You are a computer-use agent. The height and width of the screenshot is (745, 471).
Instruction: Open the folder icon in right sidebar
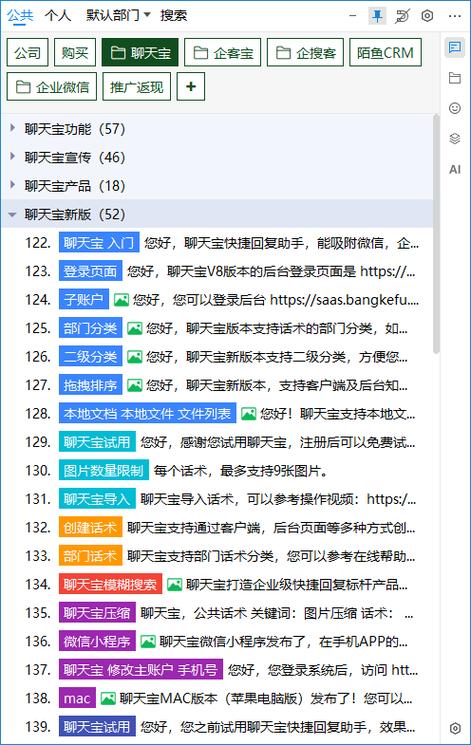pyautogui.click(x=455, y=78)
